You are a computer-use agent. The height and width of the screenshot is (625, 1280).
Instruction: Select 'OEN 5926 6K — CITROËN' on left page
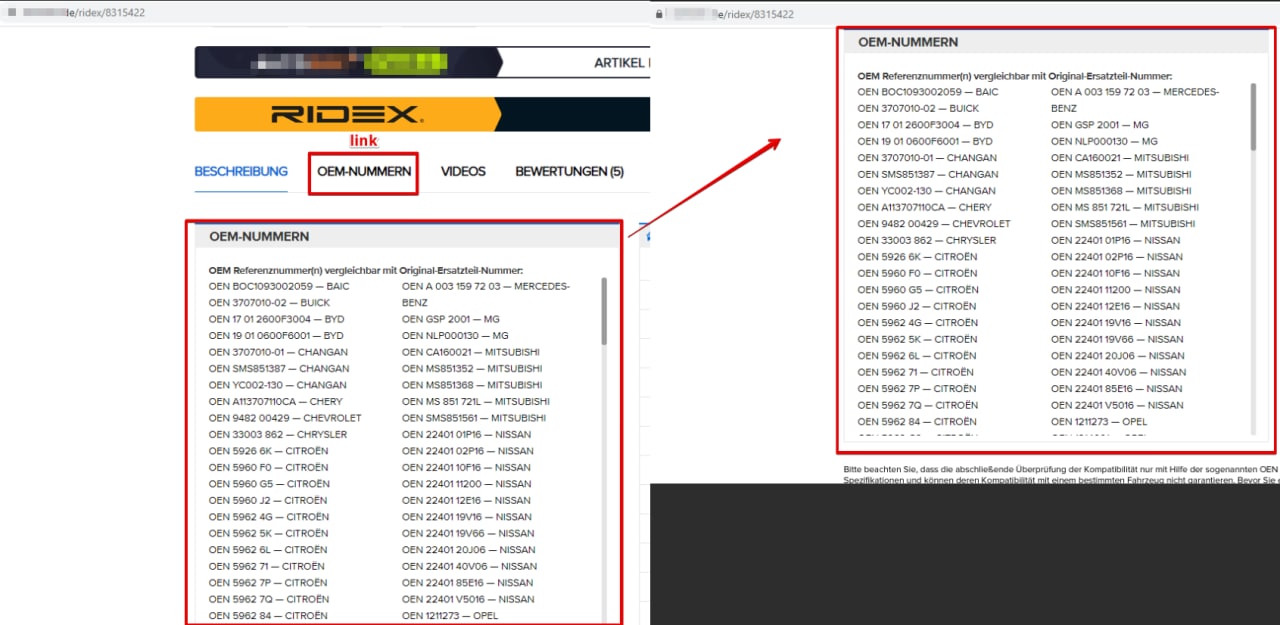pyautogui.click(x=268, y=451)
